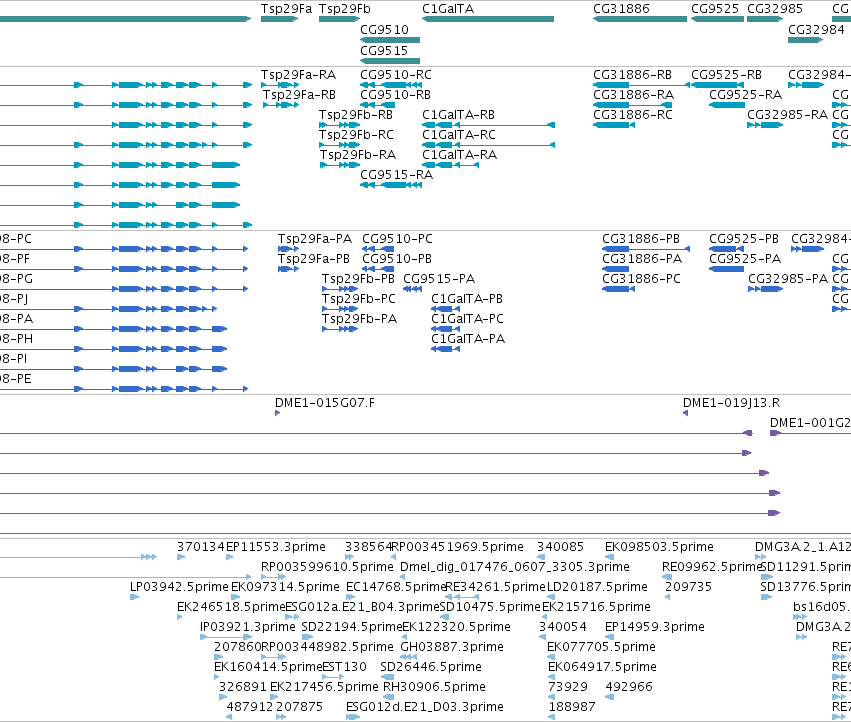Image resolution: width=851 pixels, height=722 pixels.
Task: Select the DME1-019J13.R feature label
Action: [732, 403]
